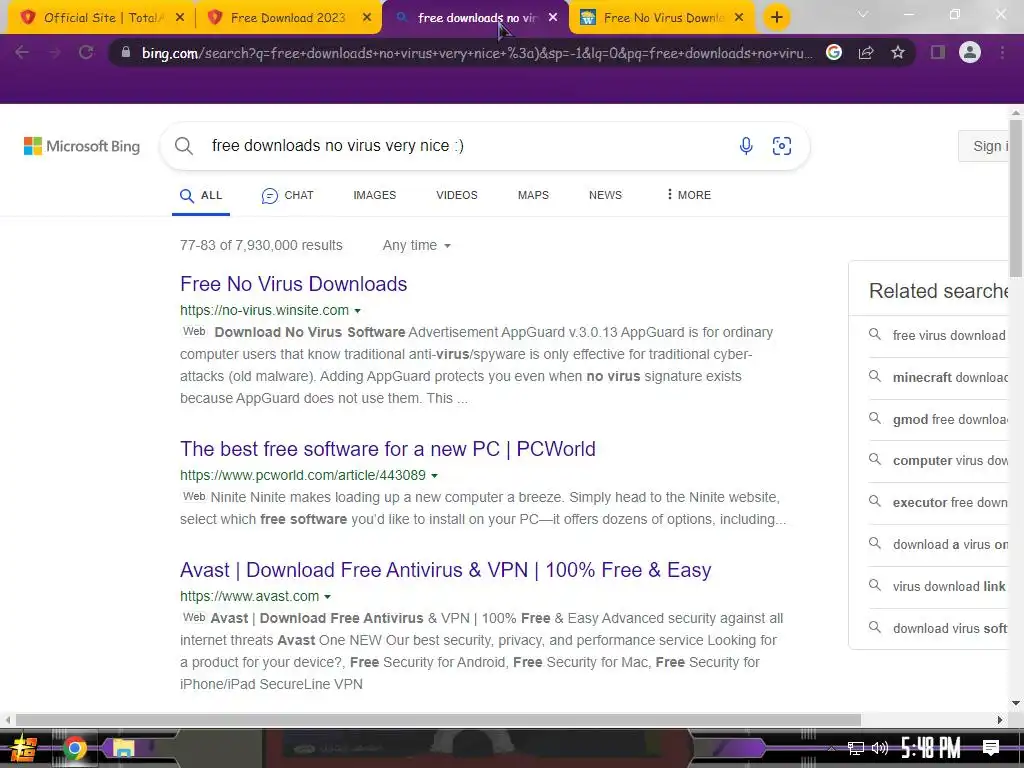Open Start menu on taskbar

(24, 748)
